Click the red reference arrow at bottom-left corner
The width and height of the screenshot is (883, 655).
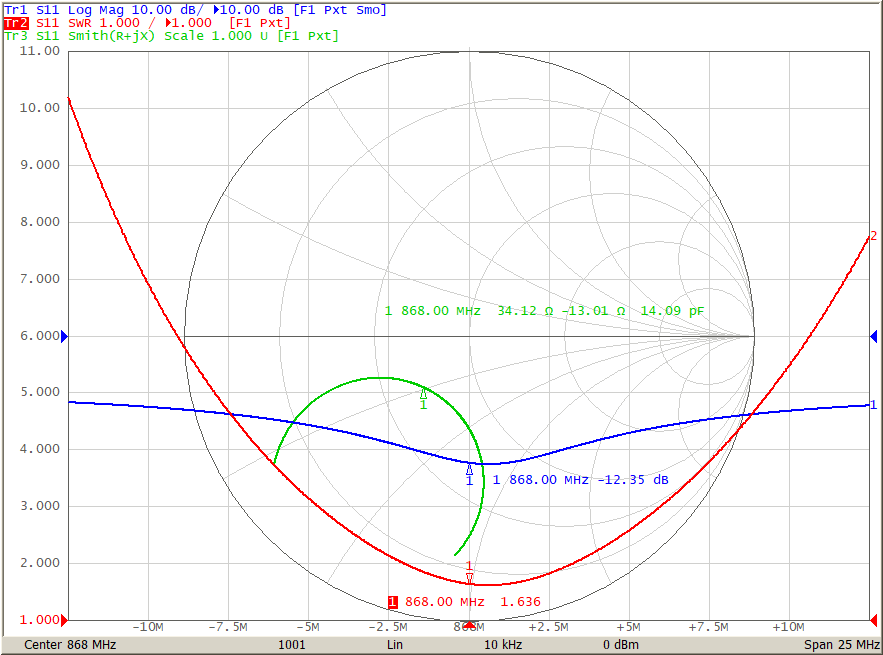[x=65, y=620]
